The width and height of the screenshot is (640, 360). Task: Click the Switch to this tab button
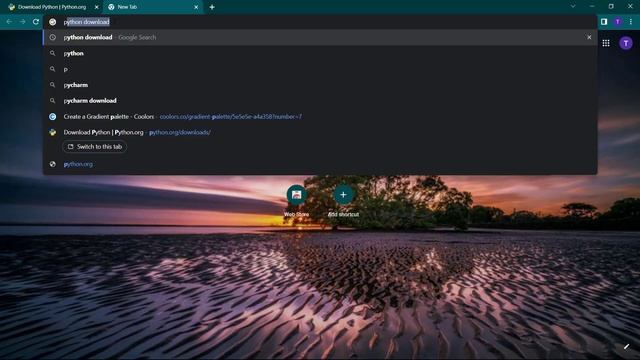pyautogui.click(x=95, y=147)
